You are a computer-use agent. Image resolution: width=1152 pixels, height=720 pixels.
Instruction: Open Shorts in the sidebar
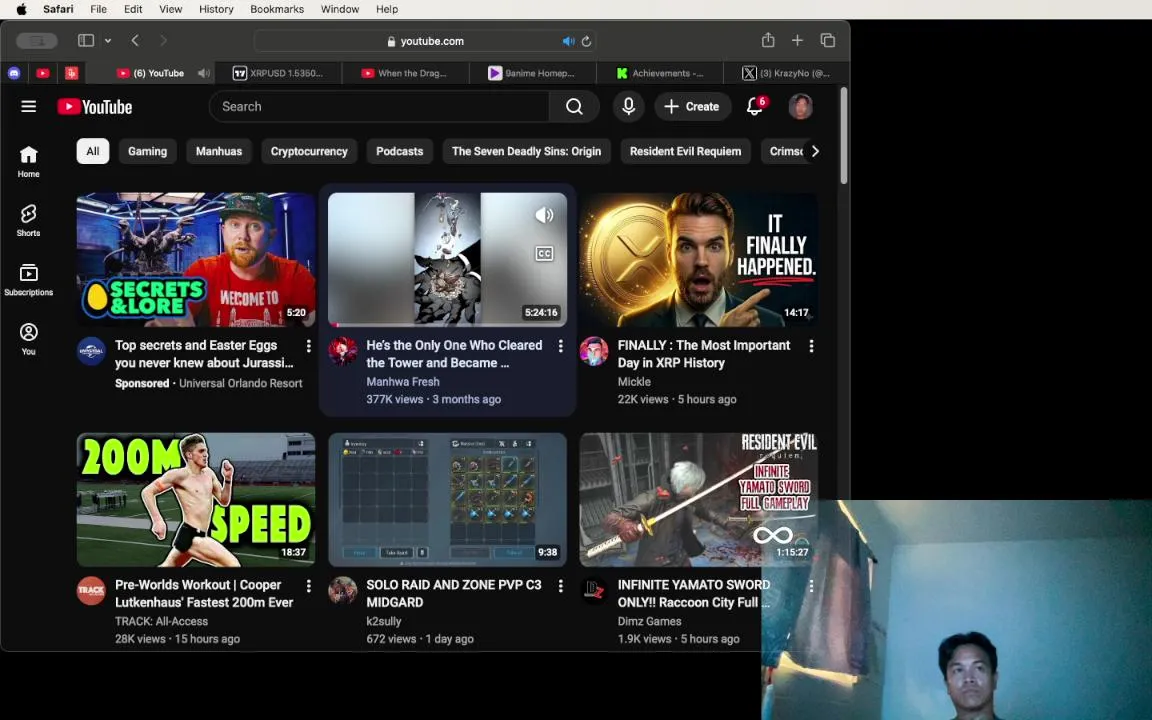click(29, 220)
